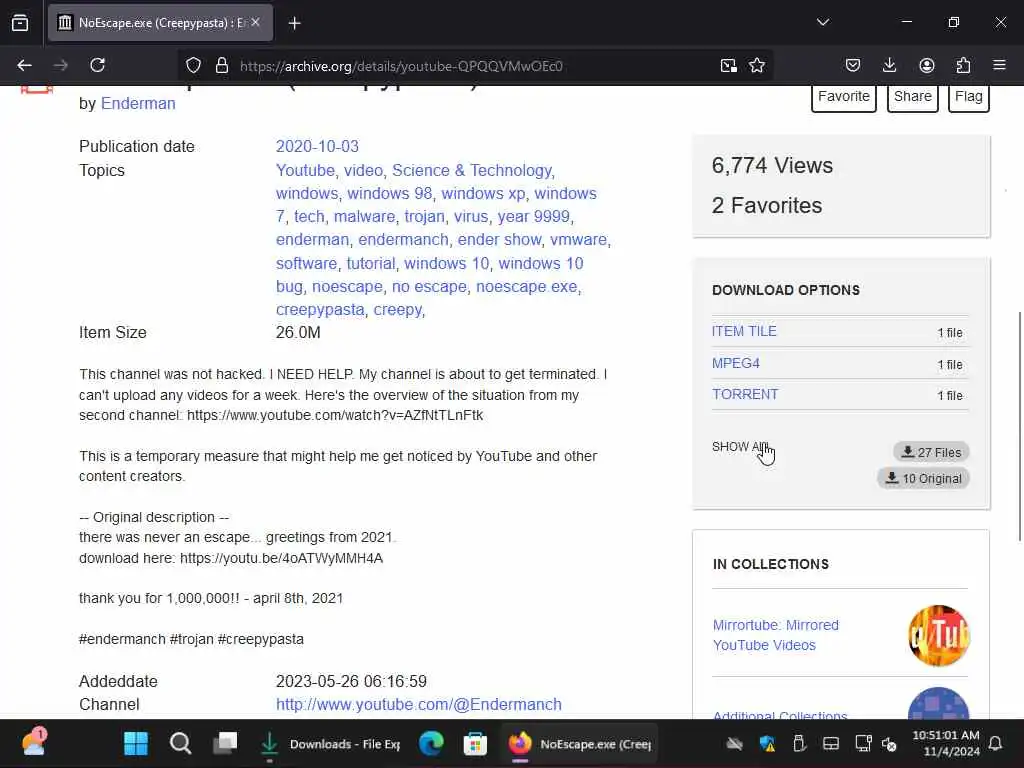
Task: Open Microsoft Store from taskbar
Action: click(475, 743)
